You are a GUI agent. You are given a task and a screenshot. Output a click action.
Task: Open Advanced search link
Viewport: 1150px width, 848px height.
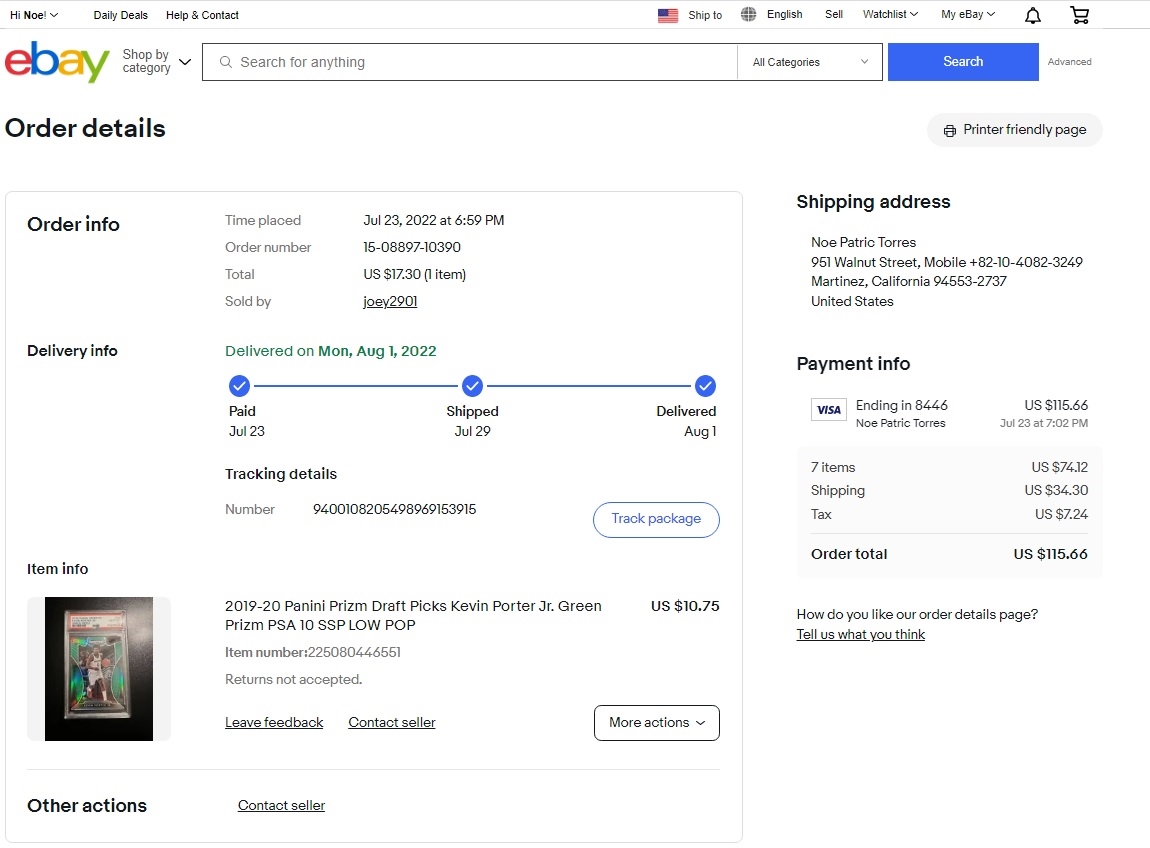tap(1069, 62)
